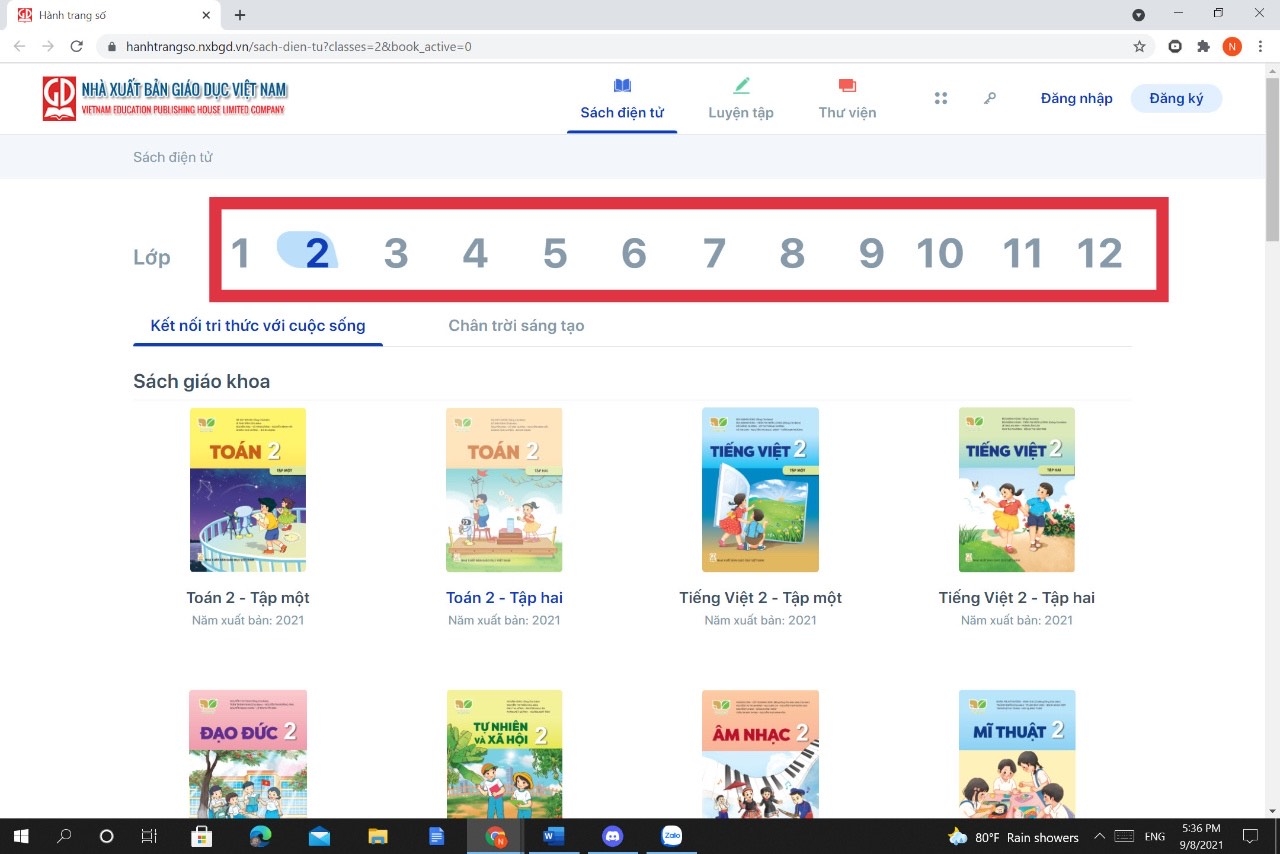Image resolution: width=1280 pixels, height=854 pixels.
Task: Open a new browser tab
Action: 240,15
